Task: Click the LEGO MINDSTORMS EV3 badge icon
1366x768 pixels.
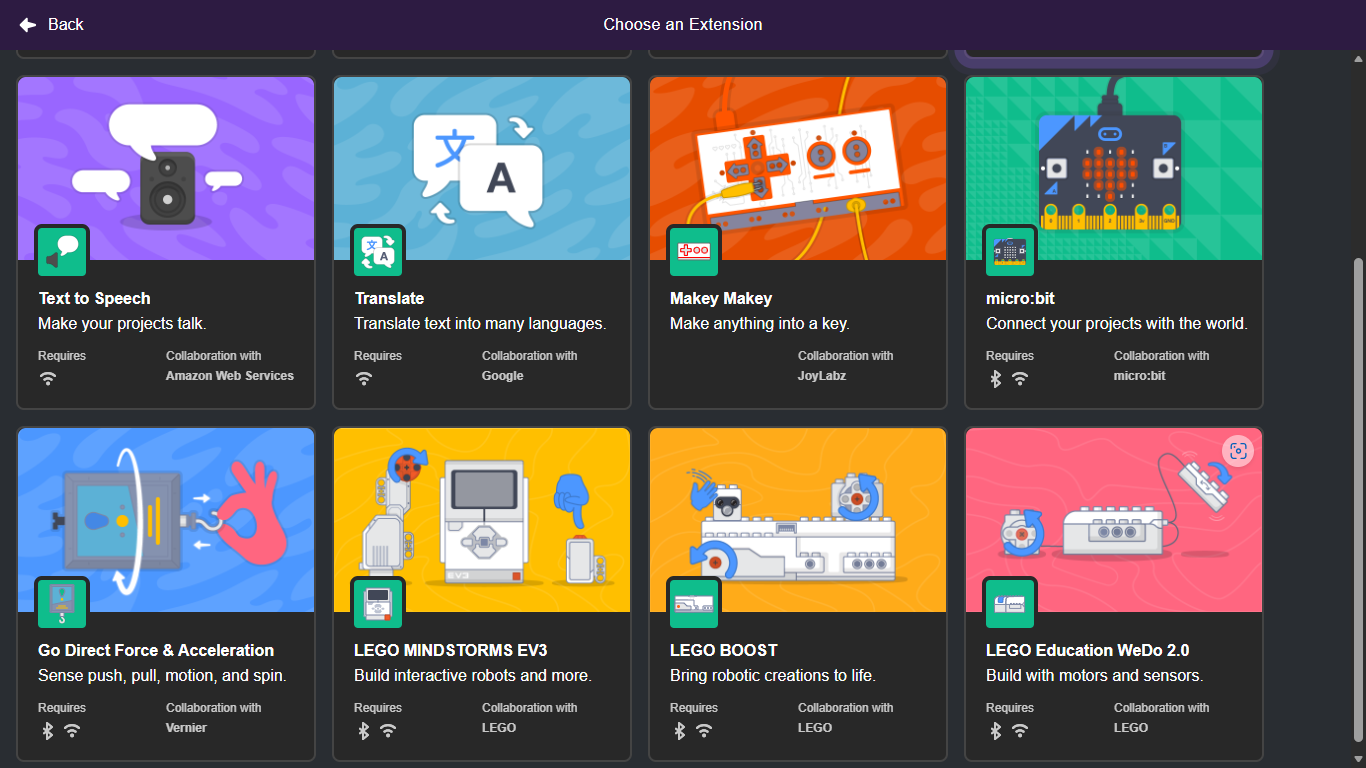Action: click(x=378, y=603)
